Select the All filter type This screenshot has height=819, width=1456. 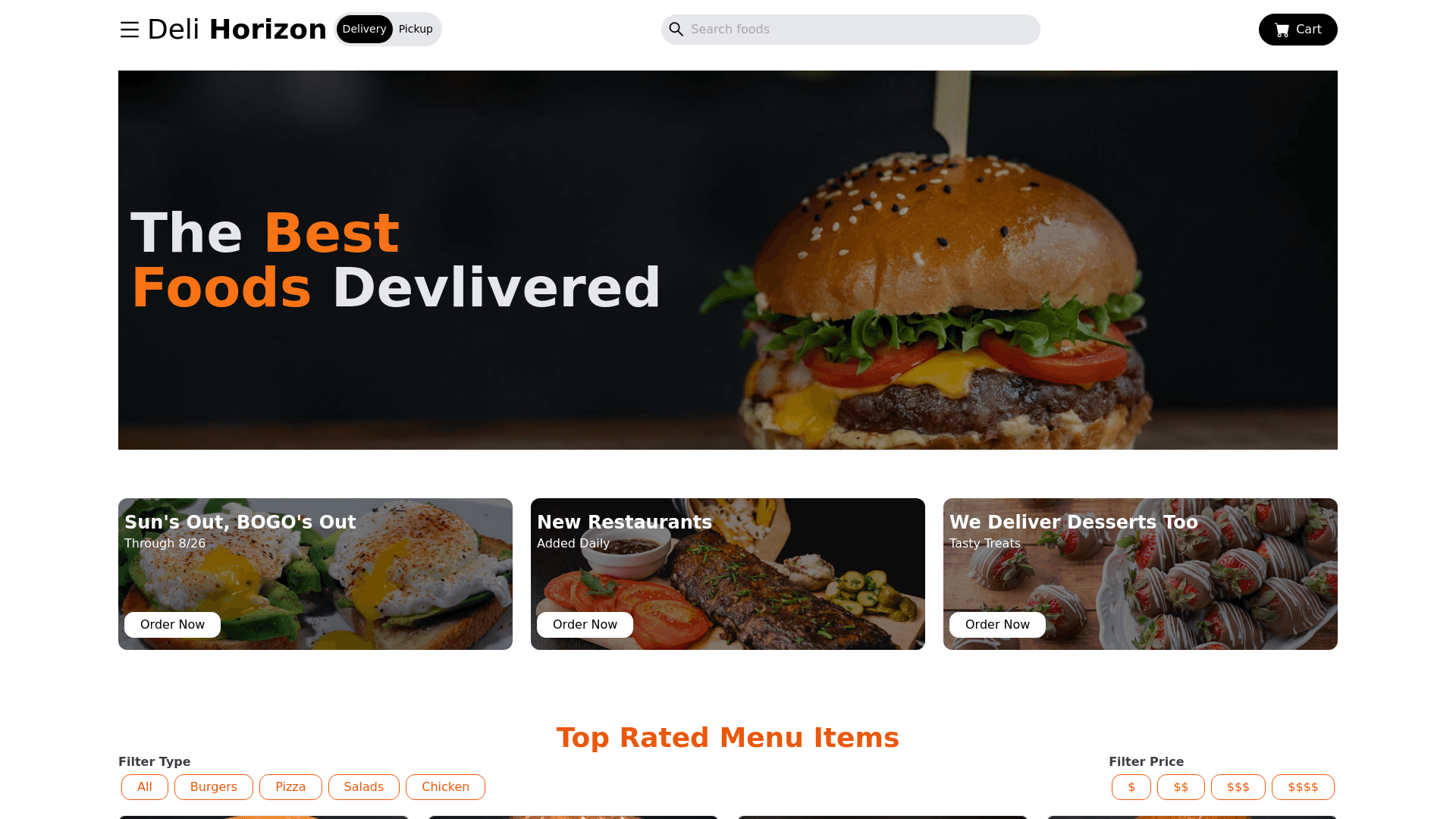144,787
